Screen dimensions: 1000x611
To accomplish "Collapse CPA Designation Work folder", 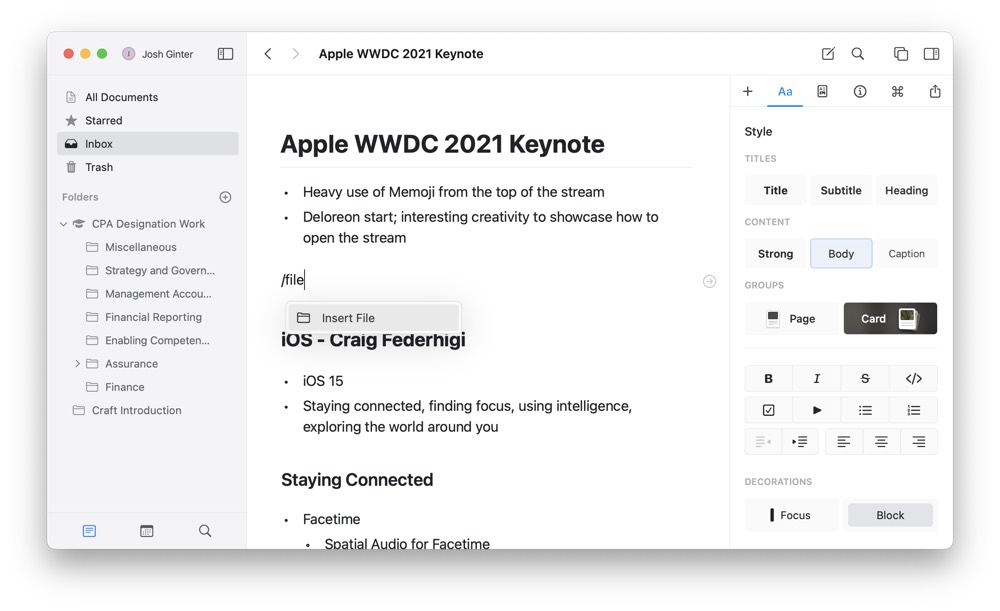I will click(63, 224).
